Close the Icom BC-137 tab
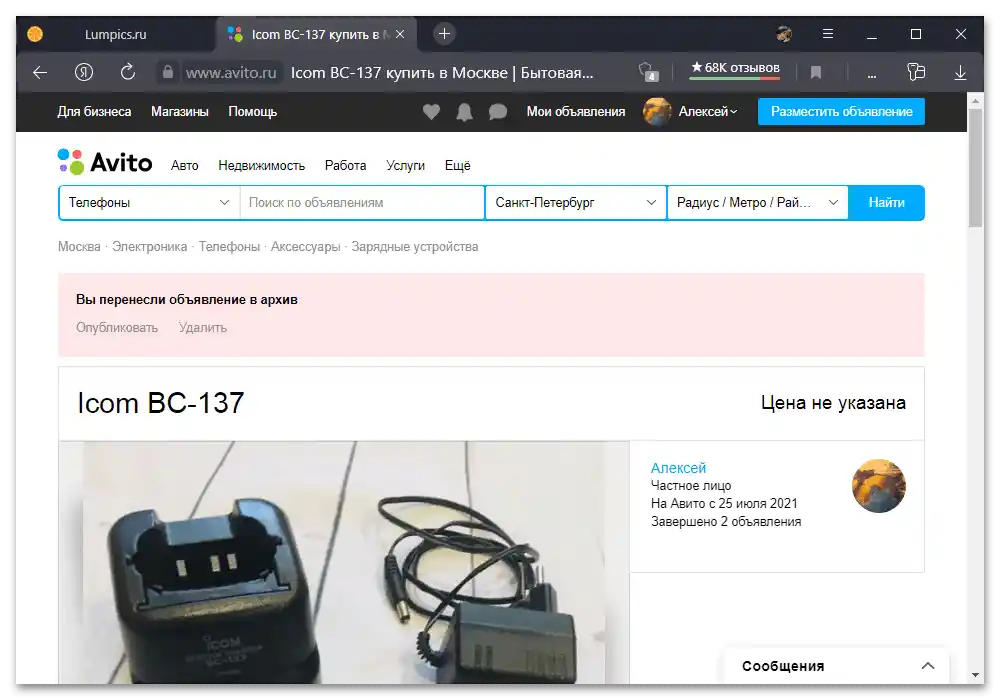The height and width of the screenshot is (700, 1000). coord(400,34)
